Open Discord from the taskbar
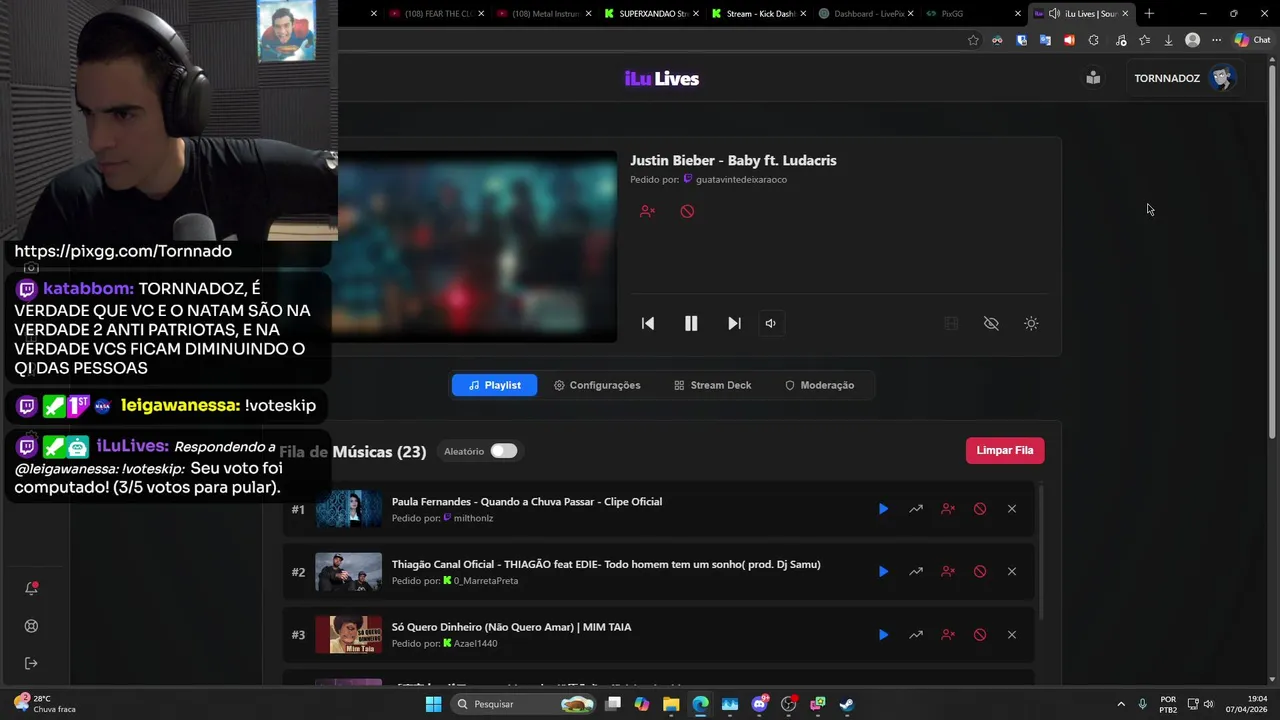 pos(759,704)
